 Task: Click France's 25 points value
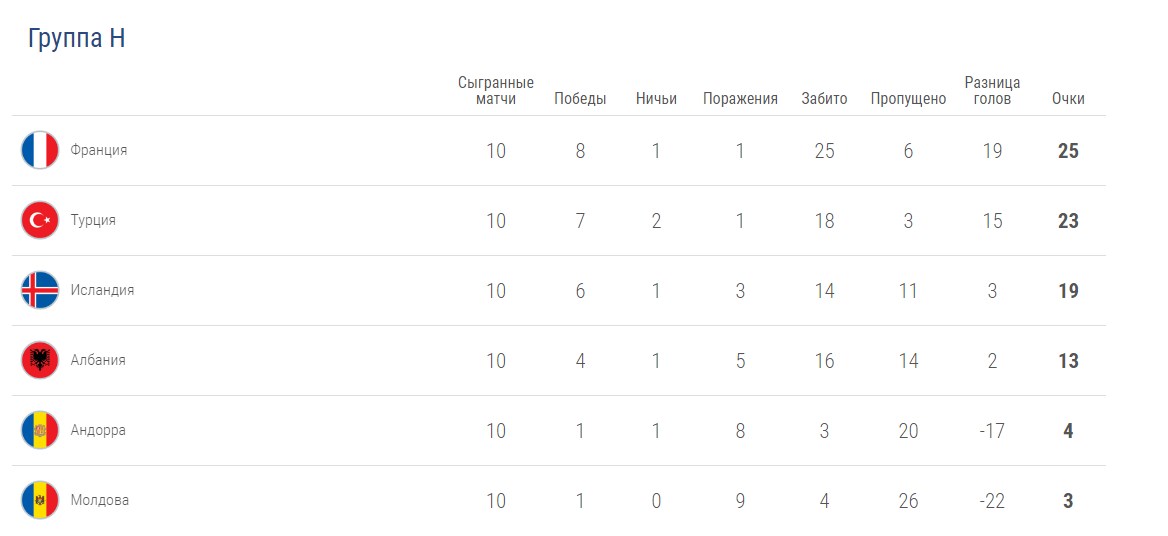[x=1068, y=151]
